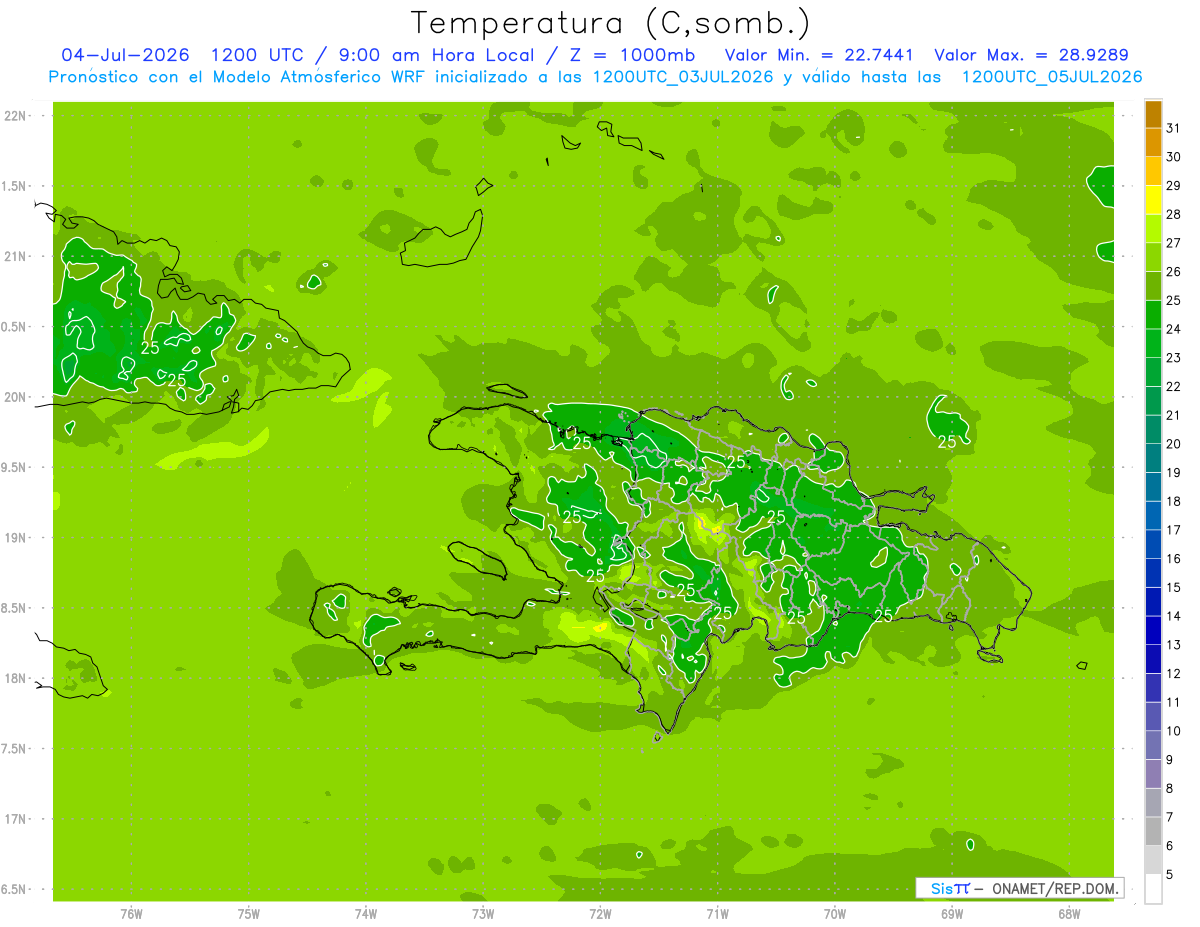The image size is (1200, 927).
Task: Click colorbar label '22'
Action: (1174, 386)
